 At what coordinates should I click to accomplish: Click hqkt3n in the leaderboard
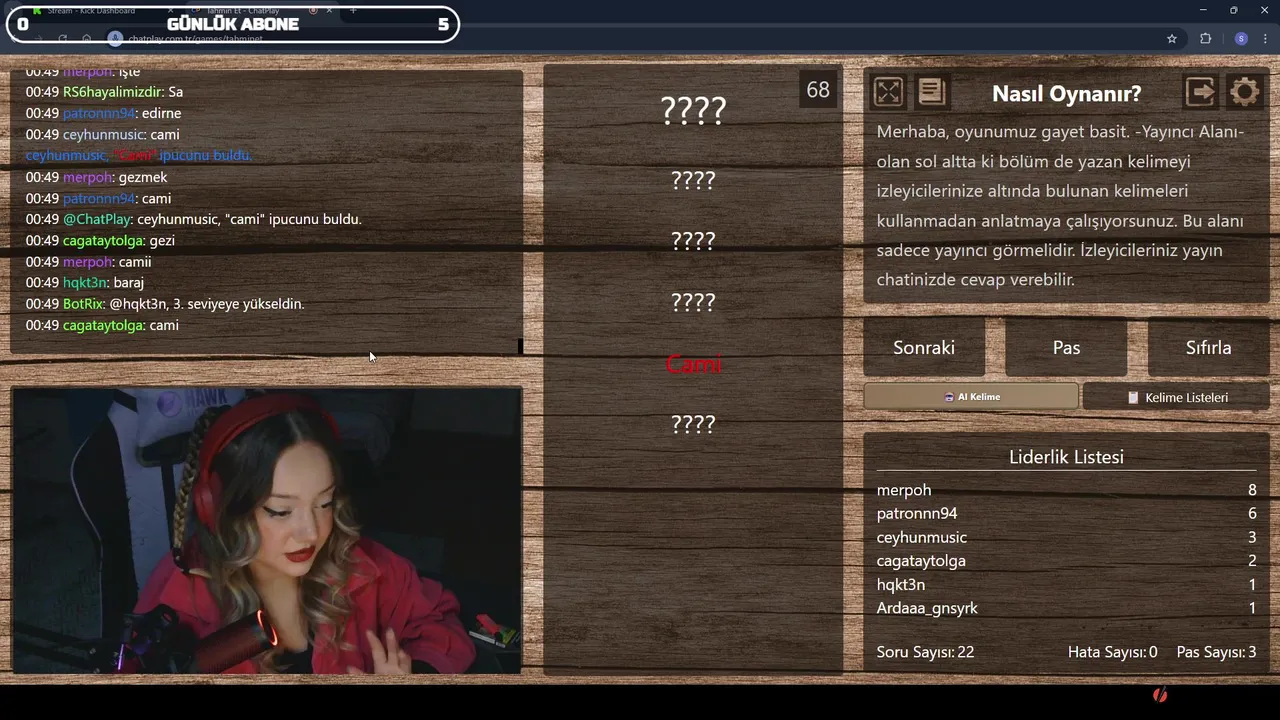point(901,584)
